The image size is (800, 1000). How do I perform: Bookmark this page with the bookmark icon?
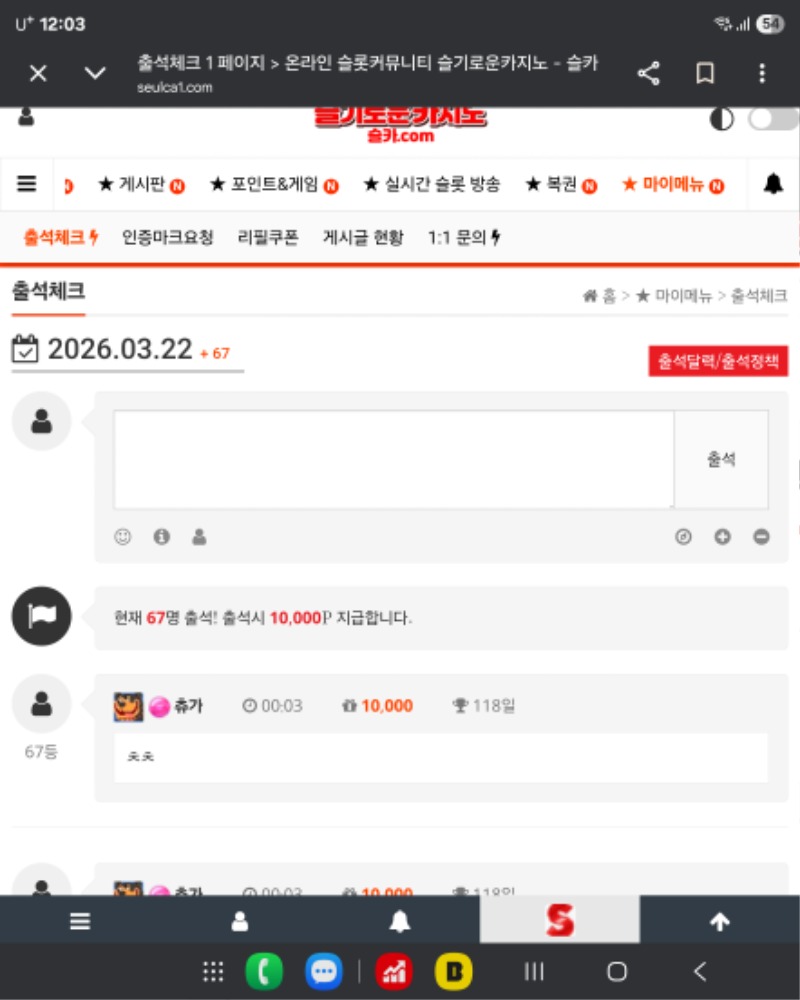705,73
